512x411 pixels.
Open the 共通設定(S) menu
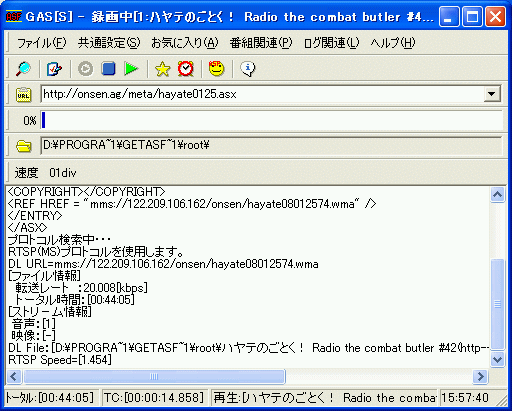[x=109, y=43]
